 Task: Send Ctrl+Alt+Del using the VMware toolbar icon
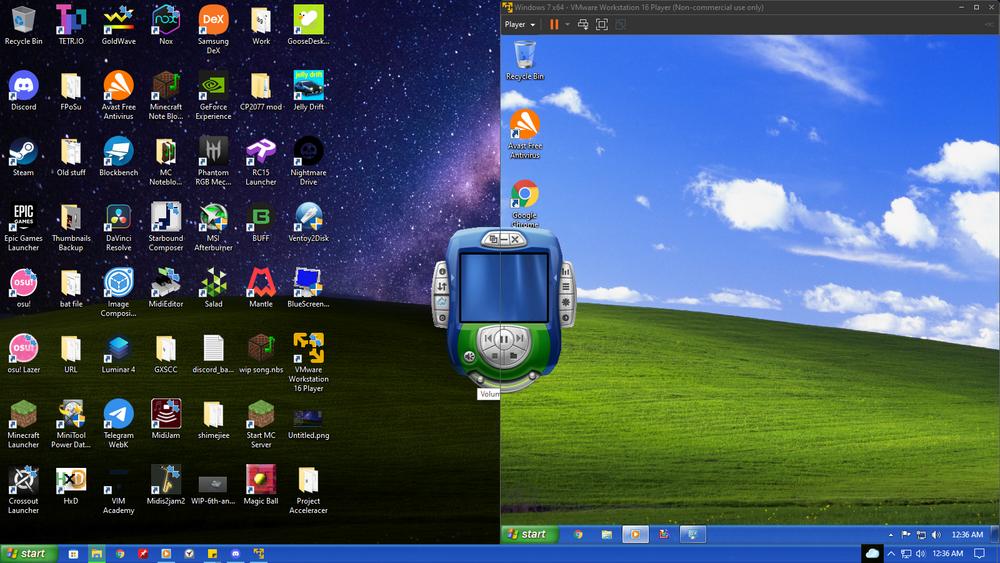pyautogui.click(x=583, y=24)
